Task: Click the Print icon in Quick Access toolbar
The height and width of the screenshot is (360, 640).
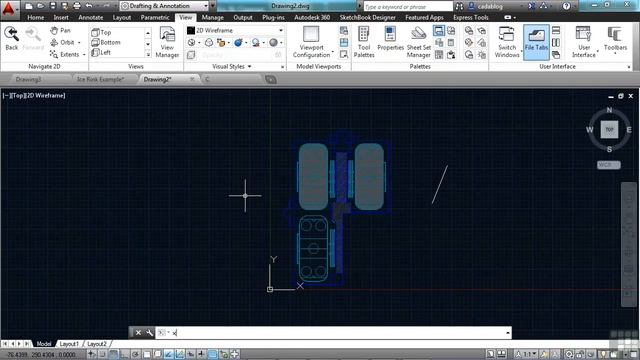Action: pyautogui.click(x=77, y=6)
